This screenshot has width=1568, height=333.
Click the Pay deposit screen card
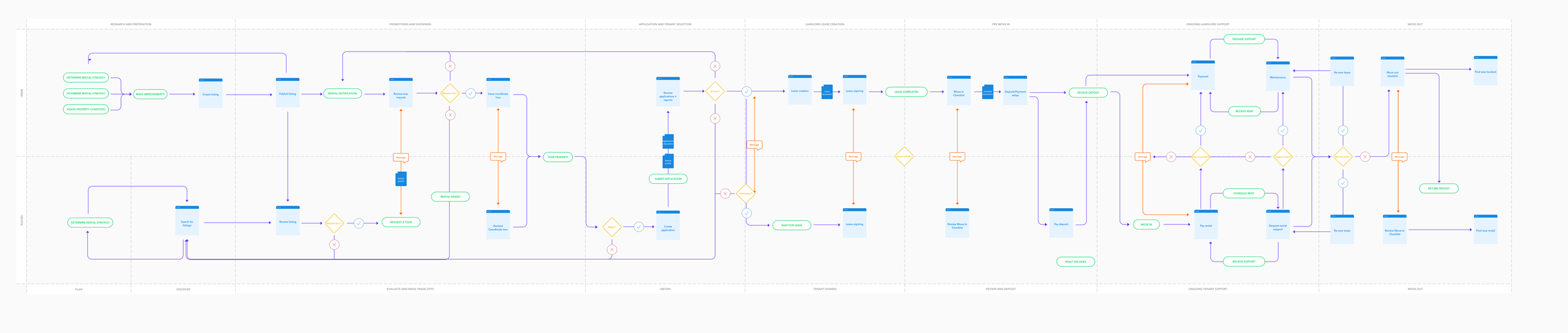coord(1061,223)
